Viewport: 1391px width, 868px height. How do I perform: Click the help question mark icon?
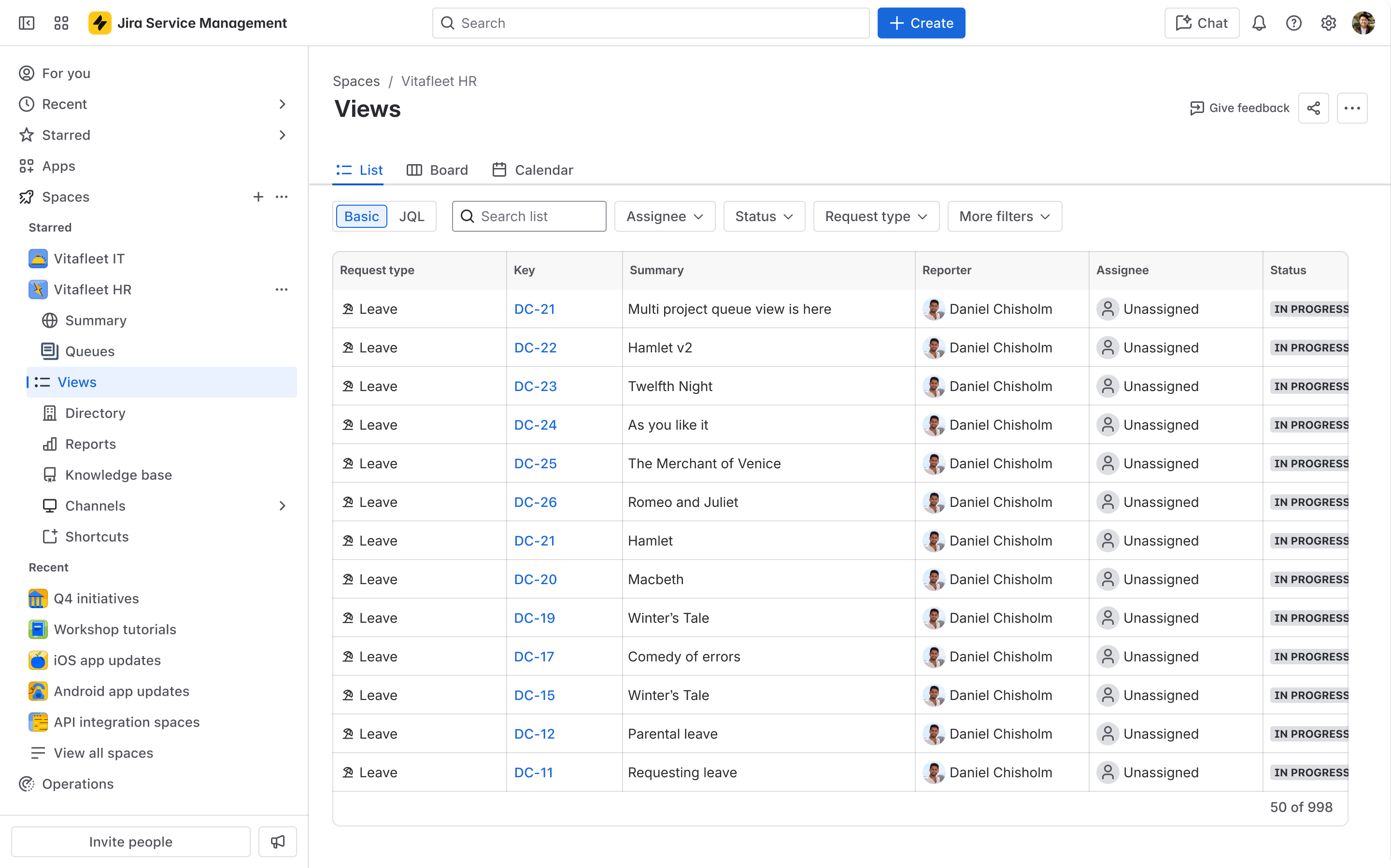click(x=1293, y=23)
